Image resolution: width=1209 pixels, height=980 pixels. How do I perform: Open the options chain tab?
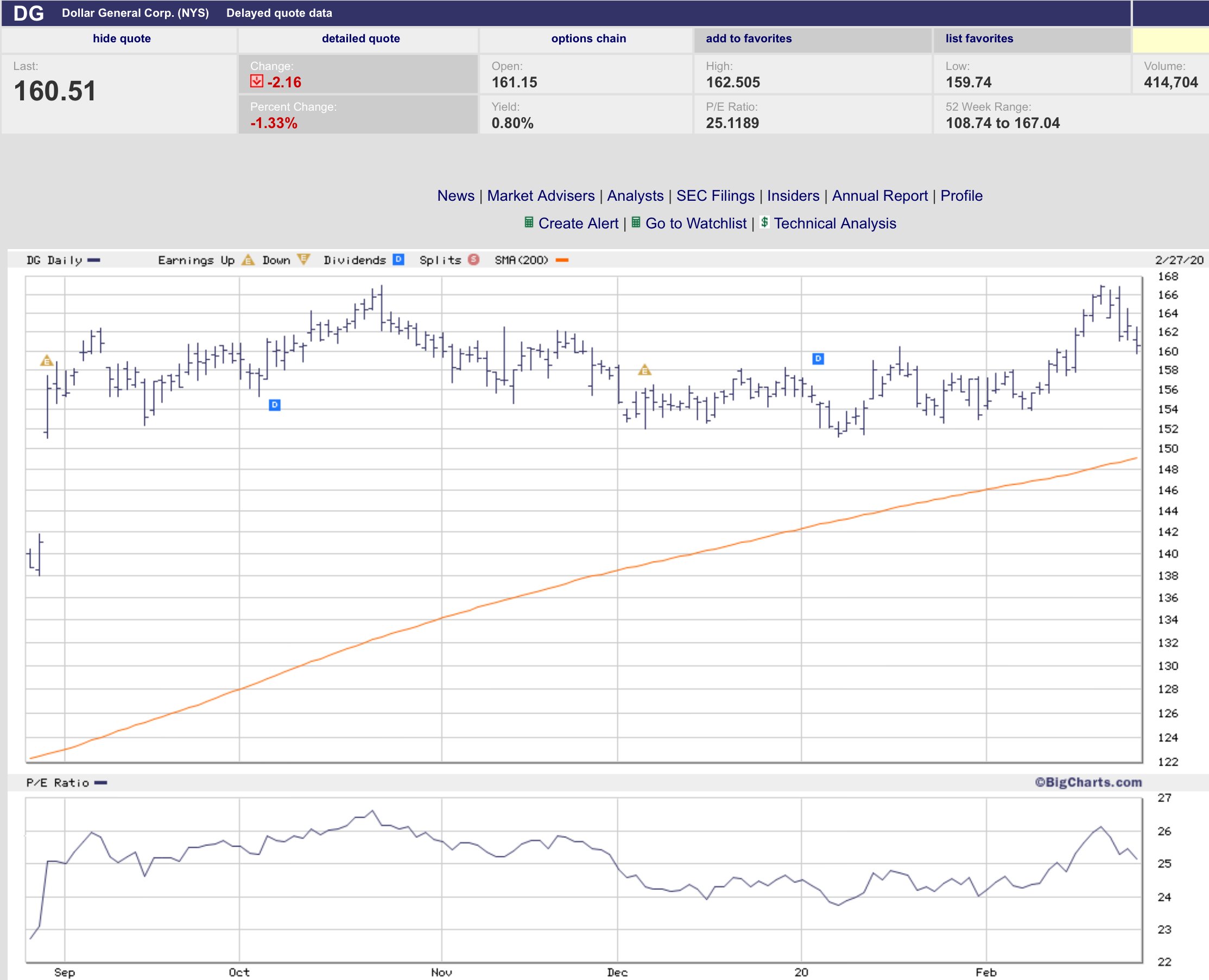pos(588,39)
